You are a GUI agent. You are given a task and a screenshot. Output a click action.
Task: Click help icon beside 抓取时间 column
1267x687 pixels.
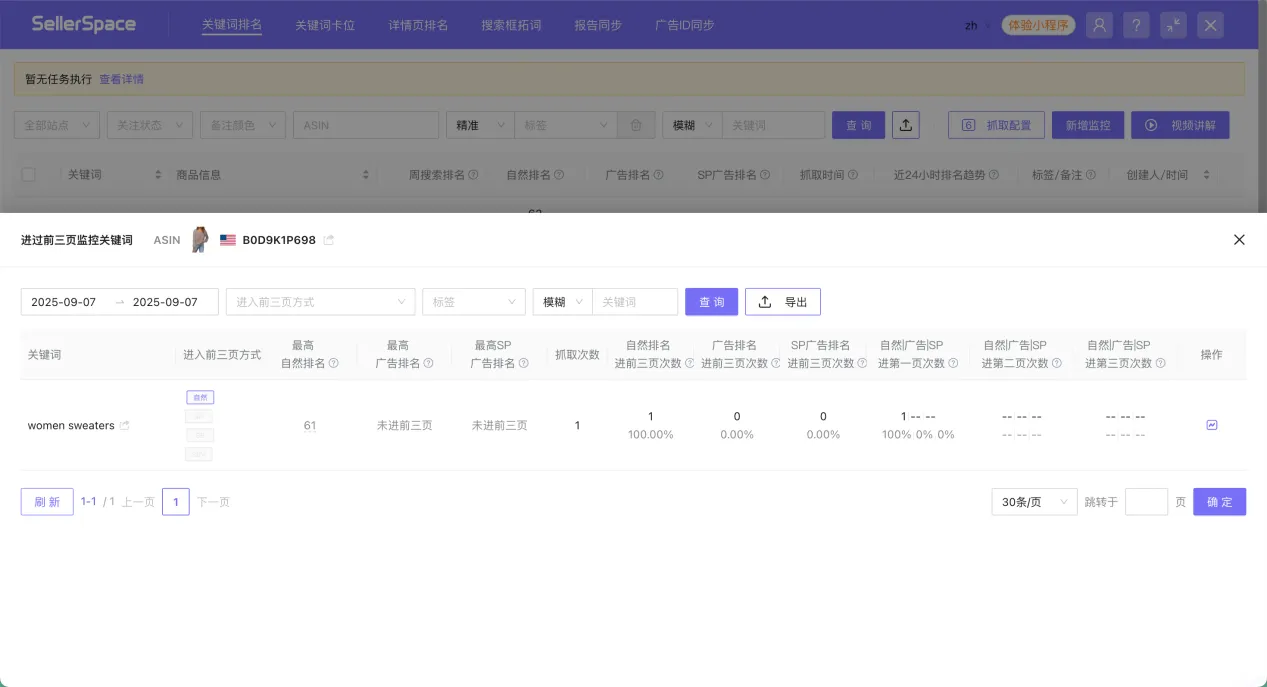[853, 175]
